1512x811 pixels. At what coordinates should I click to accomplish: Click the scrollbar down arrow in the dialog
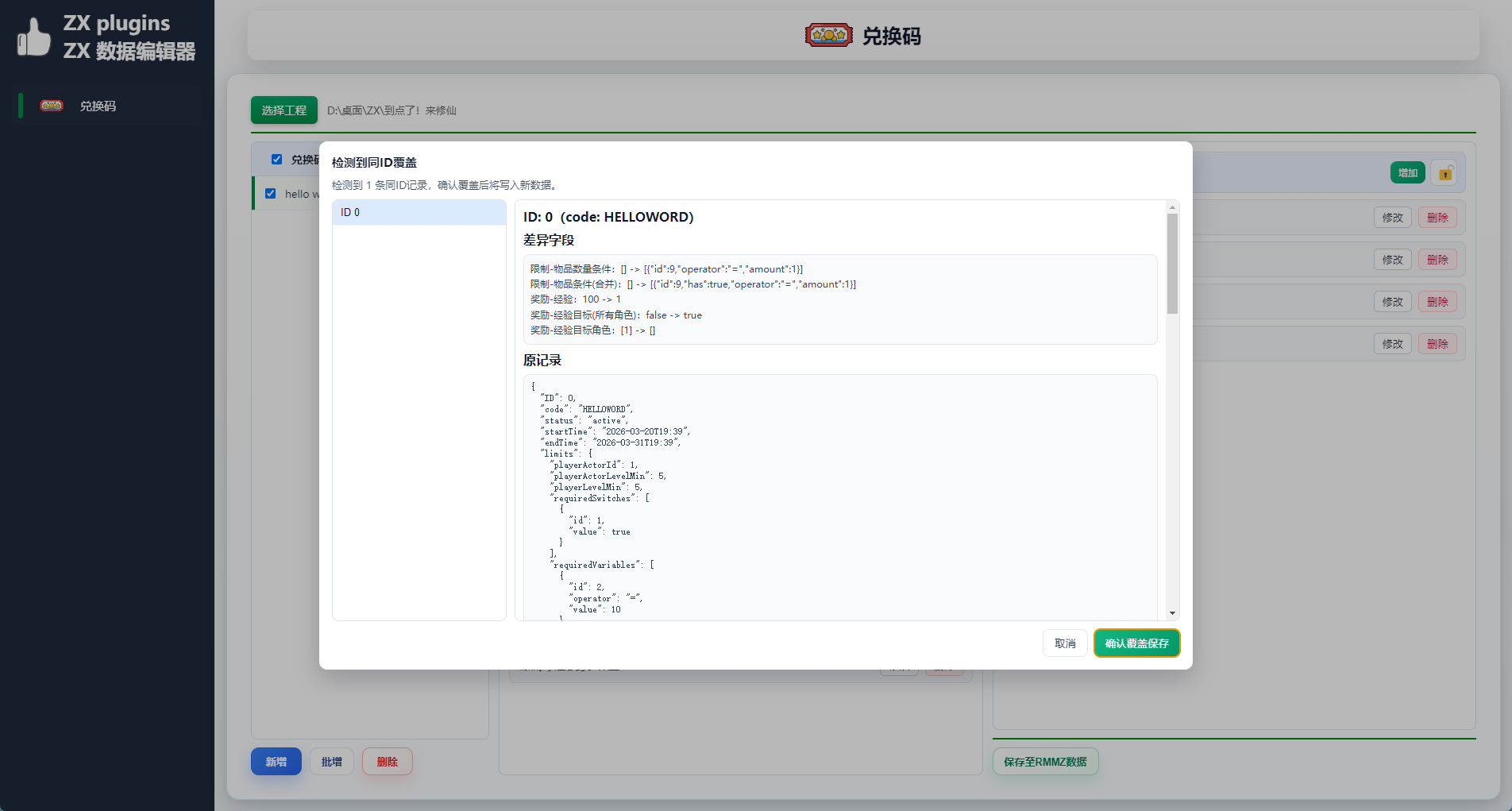(x=1172, y=613)
